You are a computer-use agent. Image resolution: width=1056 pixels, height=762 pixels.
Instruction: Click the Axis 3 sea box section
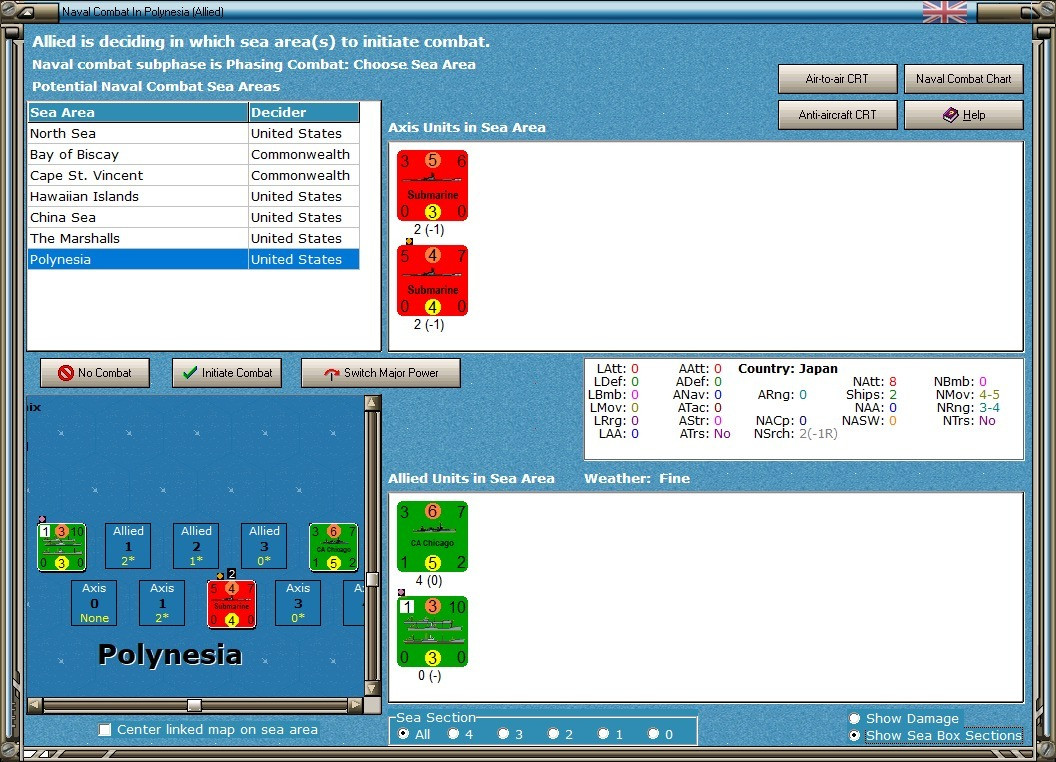click(298, 603)
